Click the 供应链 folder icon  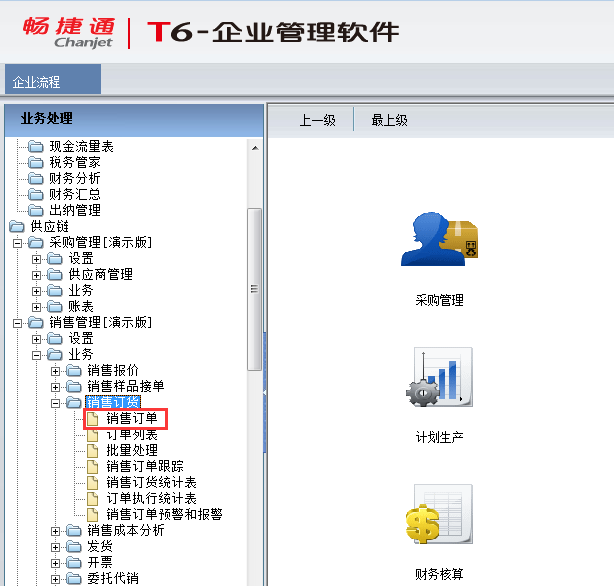(x=17, y=227)
